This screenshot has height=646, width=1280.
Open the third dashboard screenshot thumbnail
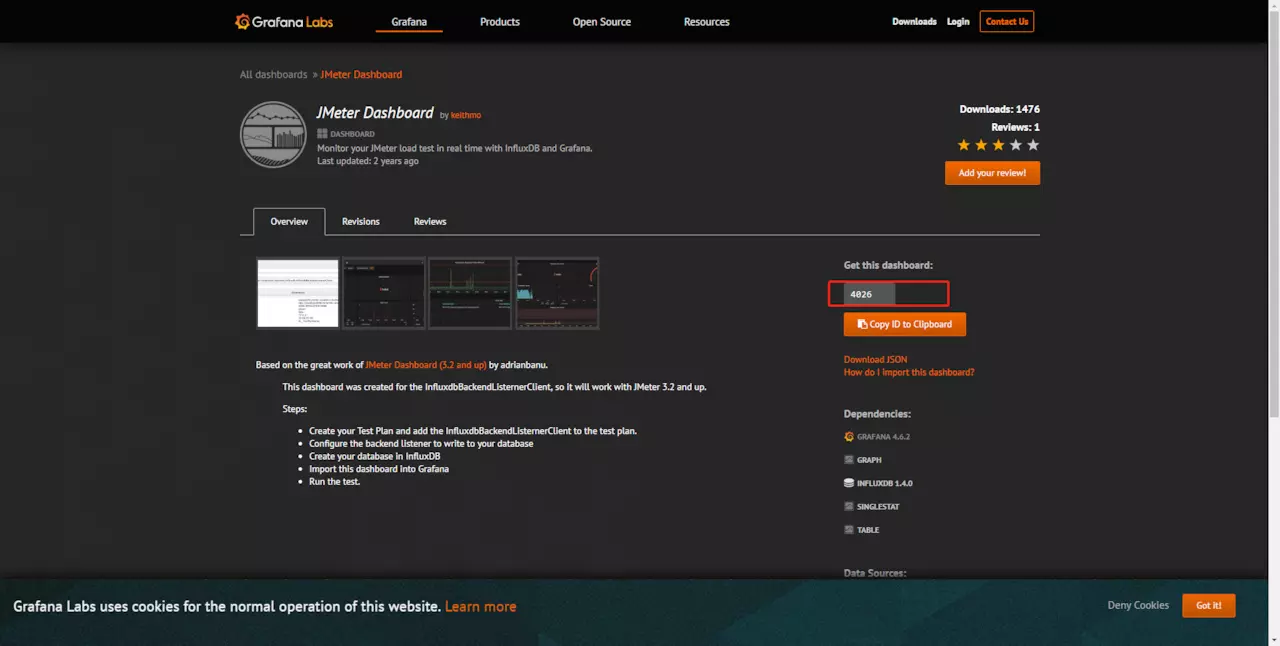coord(470,293)
